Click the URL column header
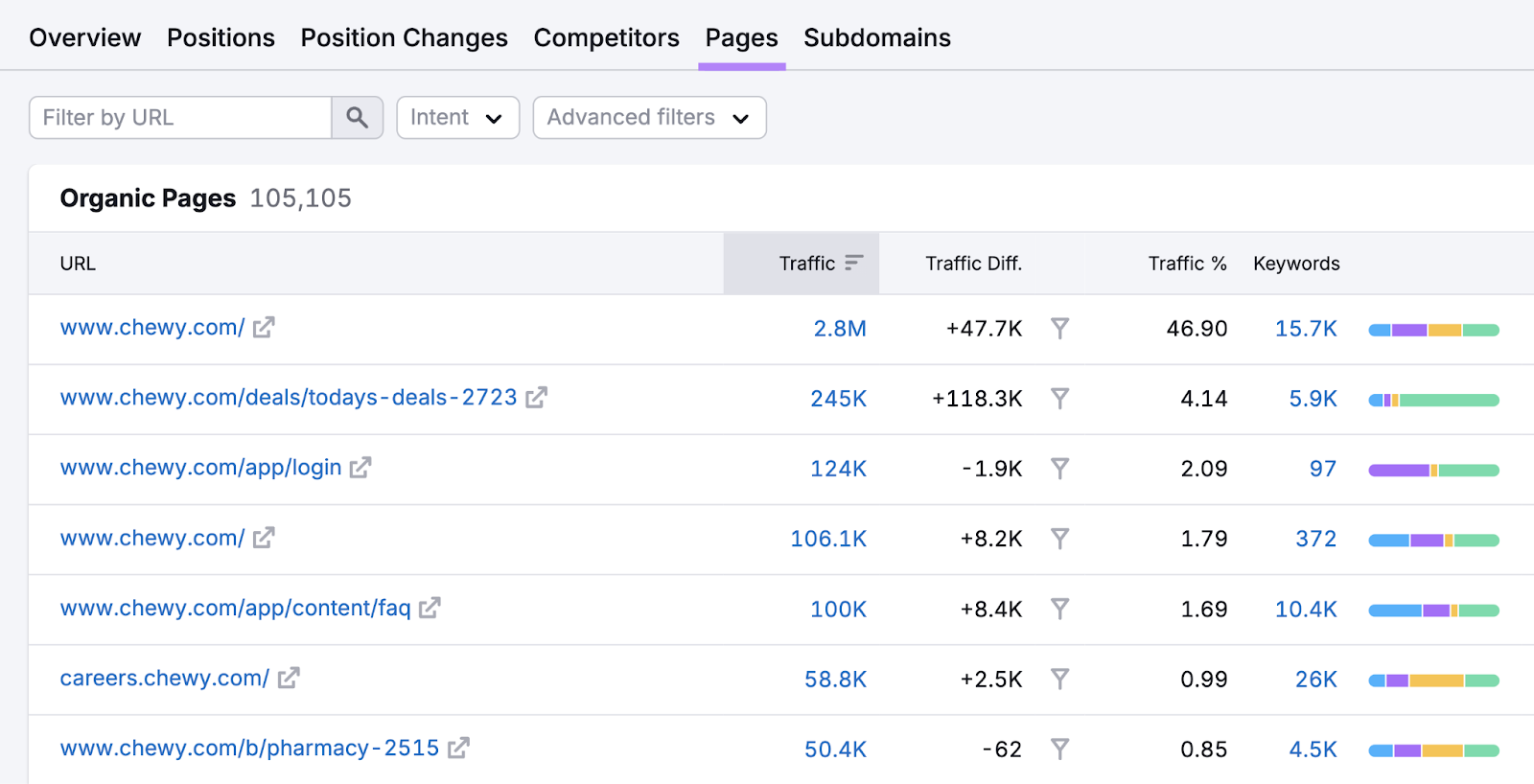 pyautogui.click(x=78, y=264)
